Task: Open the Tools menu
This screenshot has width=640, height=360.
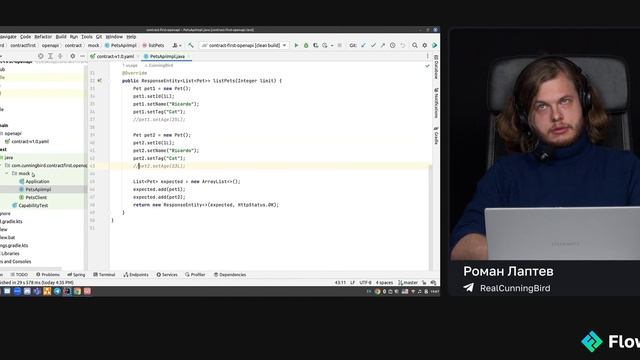Action: click(x=87, y=37)
